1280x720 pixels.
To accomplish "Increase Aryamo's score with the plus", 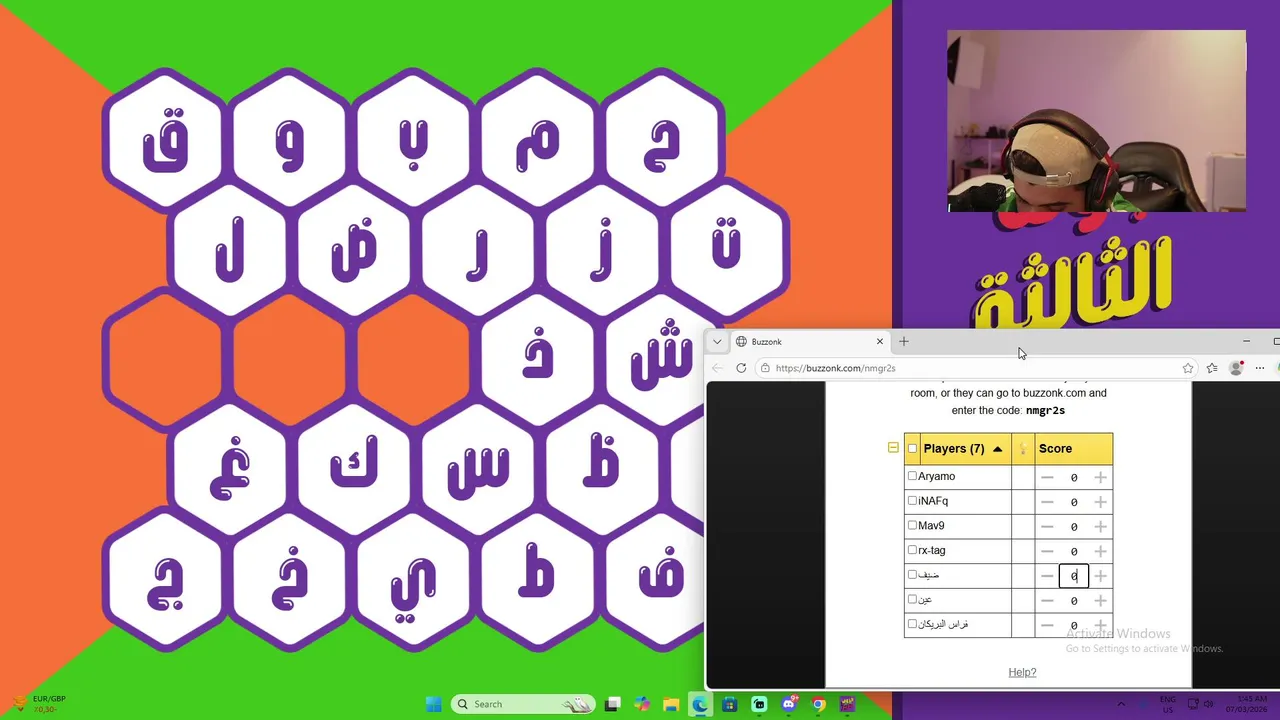I will point(1100,477).
